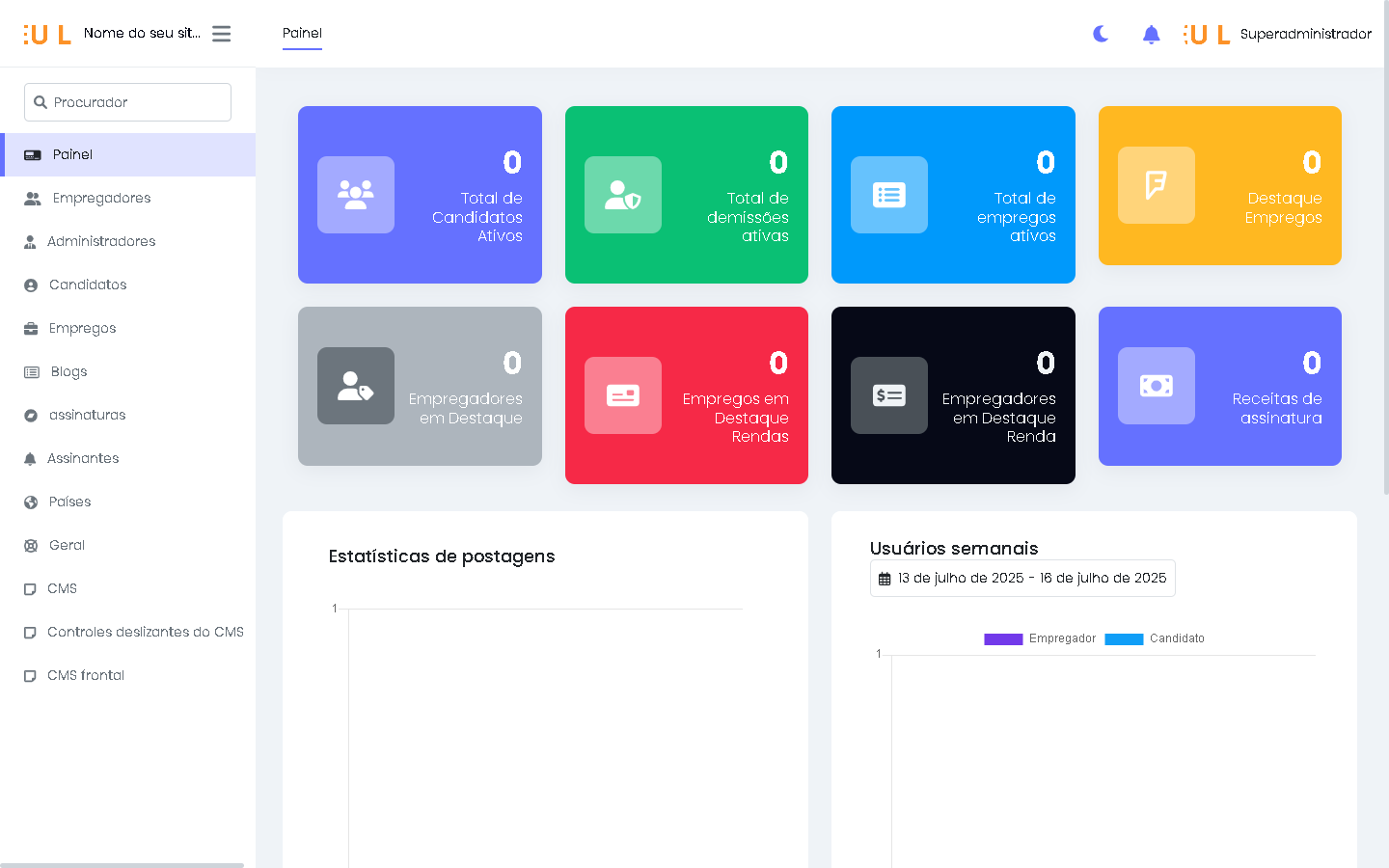Open the Blogs section link

(x=68, y=371)
